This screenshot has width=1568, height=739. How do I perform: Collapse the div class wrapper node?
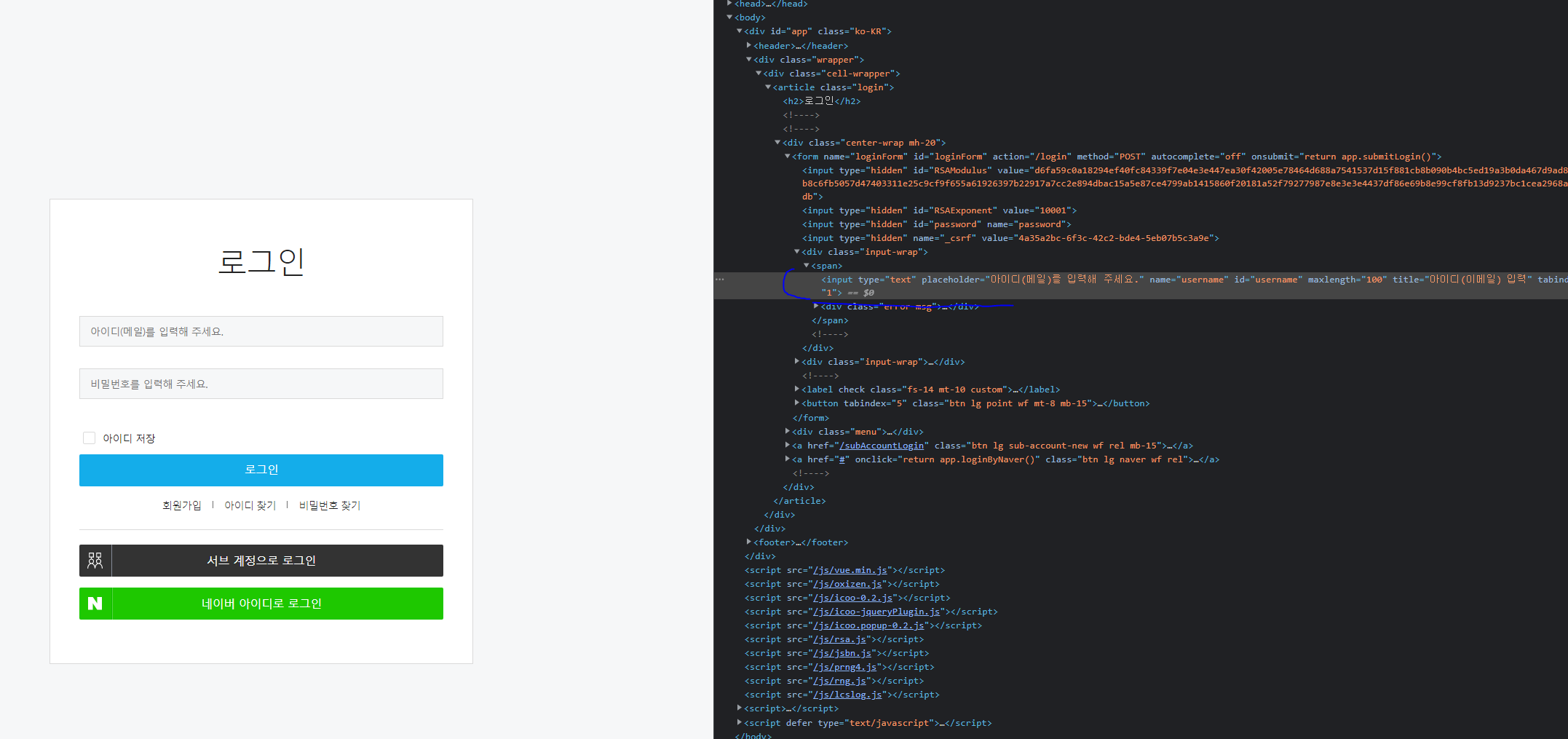(x=748, y=59)
